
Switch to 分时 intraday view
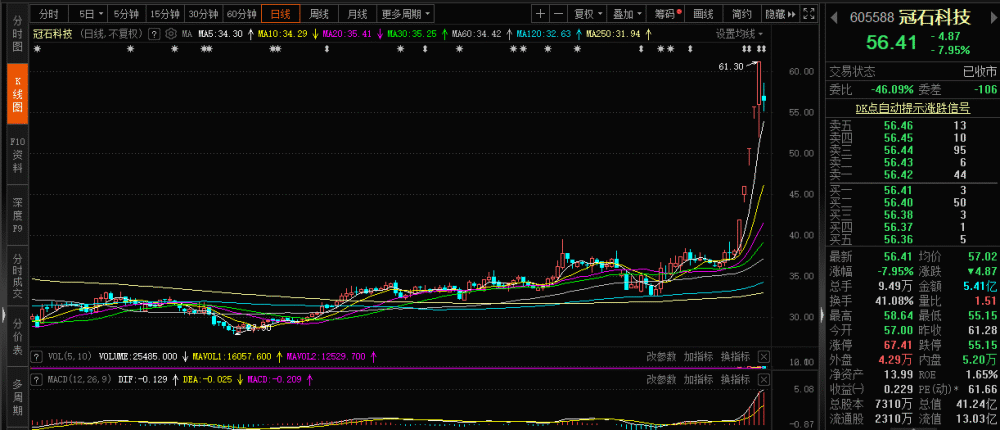click(x=48, y=13)
